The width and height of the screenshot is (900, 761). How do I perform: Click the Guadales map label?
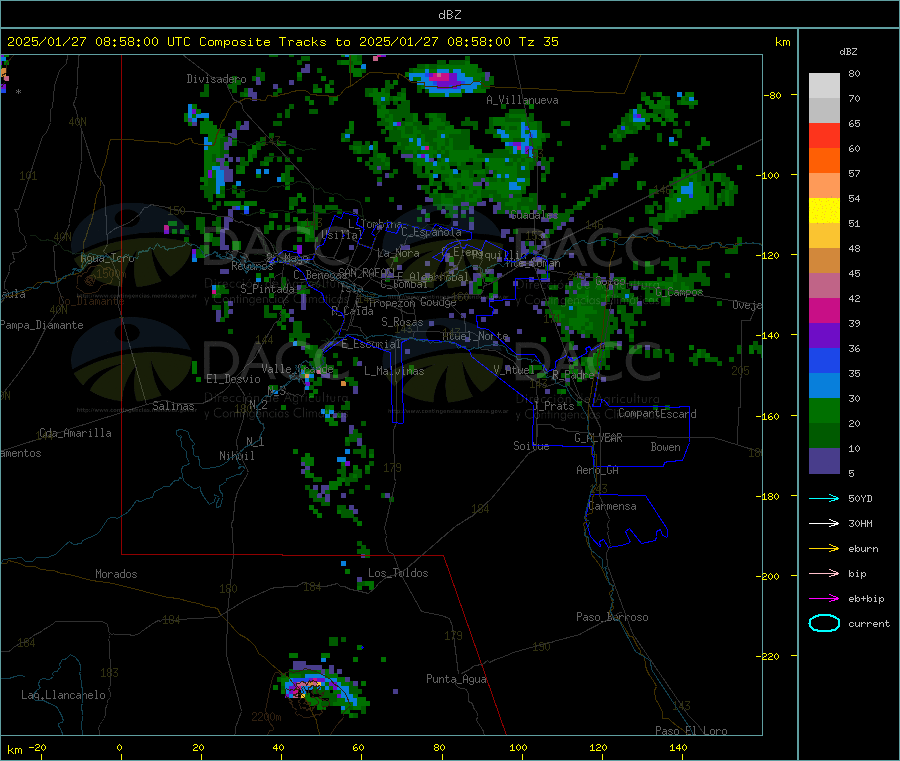click(533, 215)
